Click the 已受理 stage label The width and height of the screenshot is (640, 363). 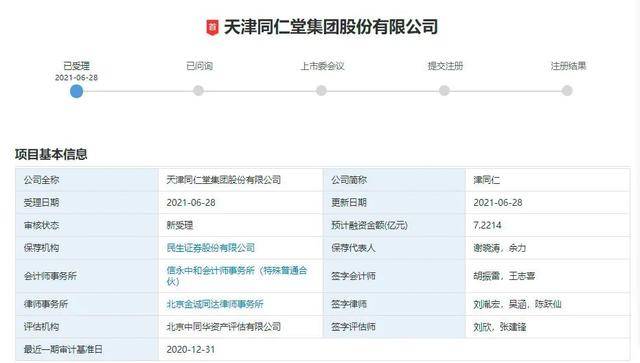point(76,66)
